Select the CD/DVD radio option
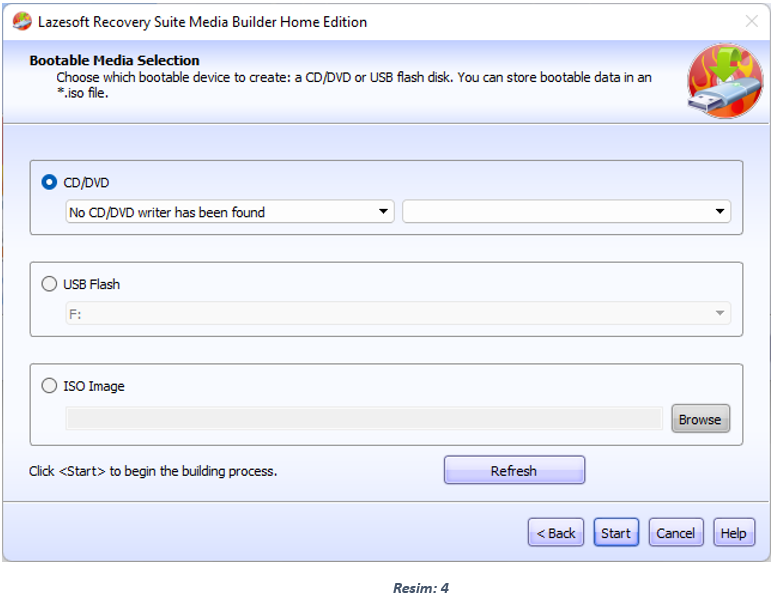 49,183
